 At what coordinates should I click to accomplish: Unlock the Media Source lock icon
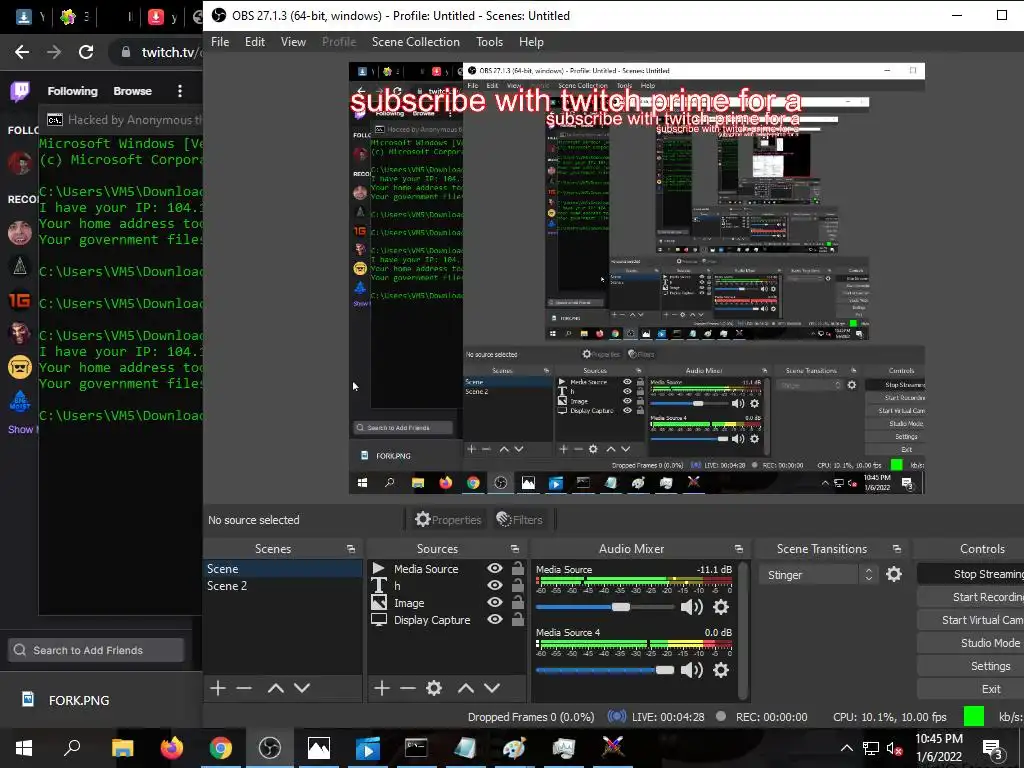tap(517, 568)
